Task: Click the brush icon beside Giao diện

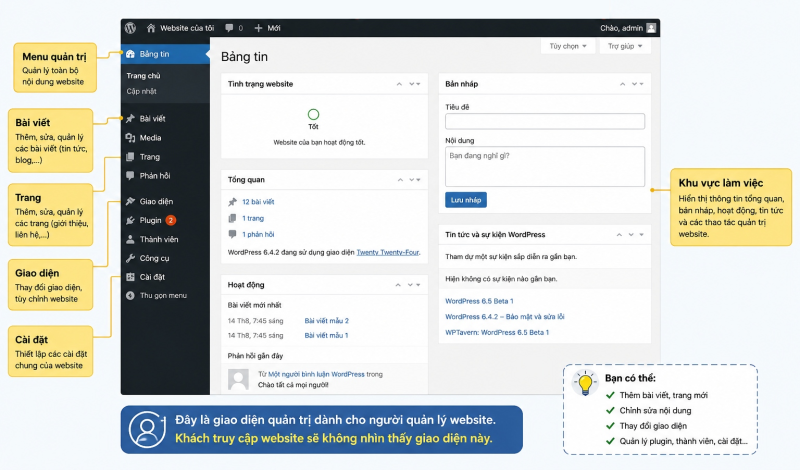Action: [x=131, y=201]
